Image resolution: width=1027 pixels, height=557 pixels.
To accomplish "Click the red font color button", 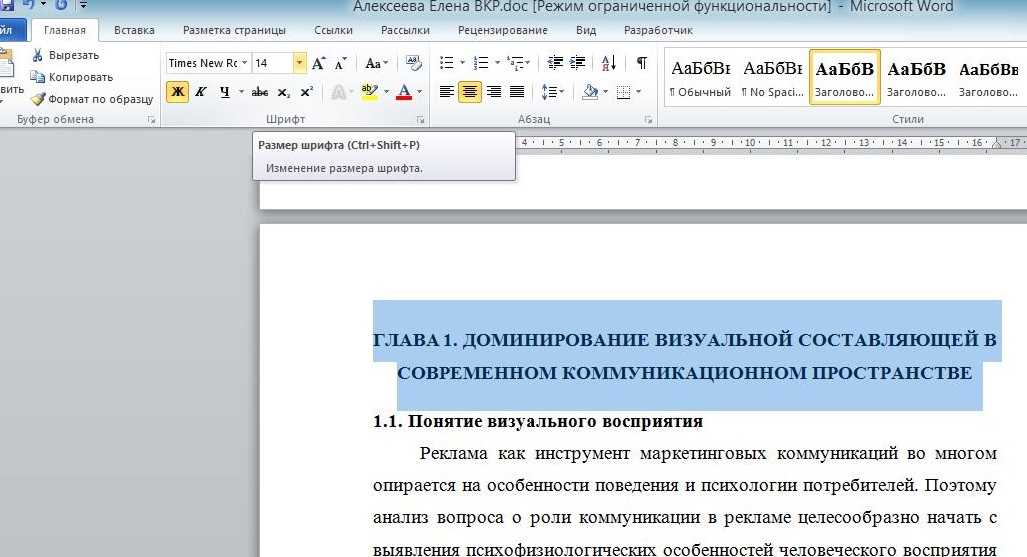I will (404, 92).
